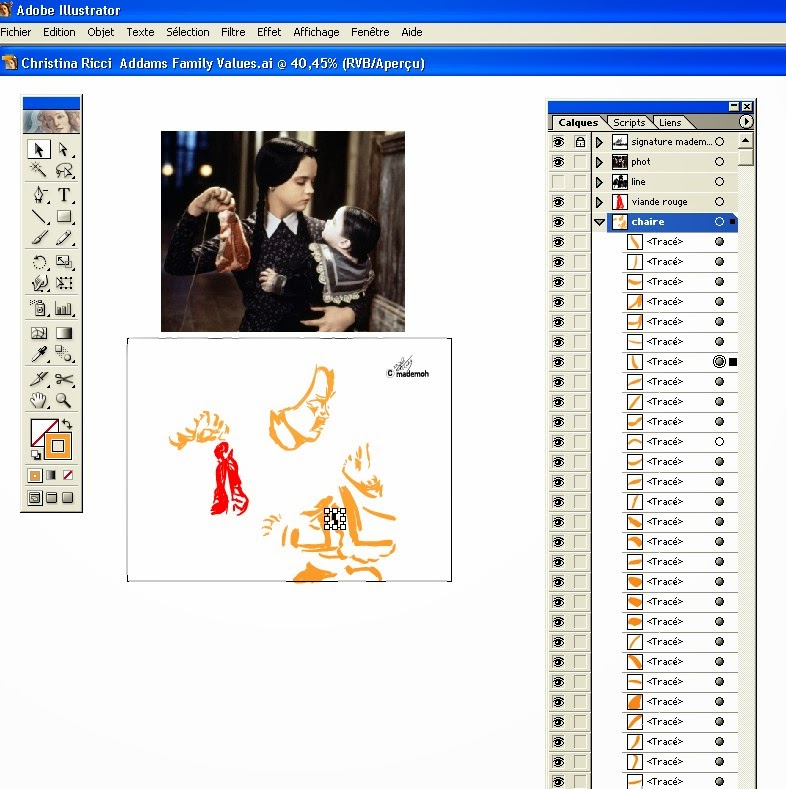Select the Pencil tool
786x789 pixels.
point(63,238)
